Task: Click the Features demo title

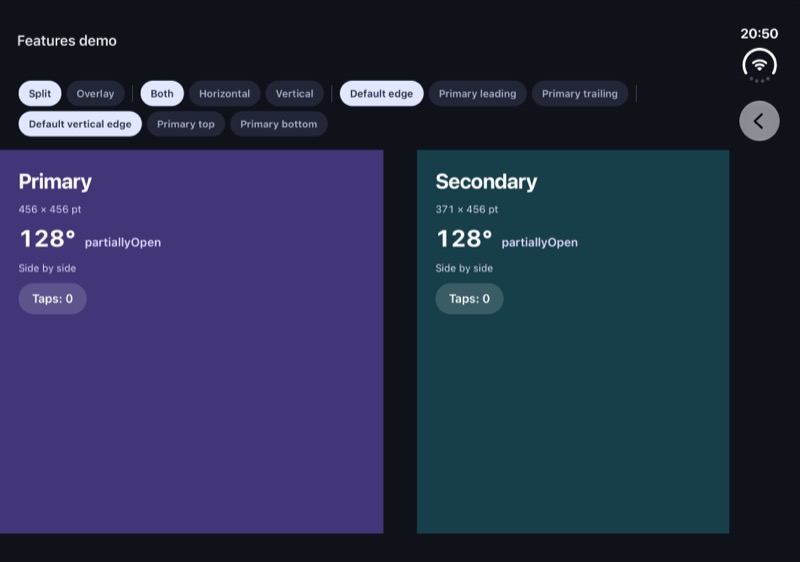Action: pyautogui.click(x=67, y=41)
